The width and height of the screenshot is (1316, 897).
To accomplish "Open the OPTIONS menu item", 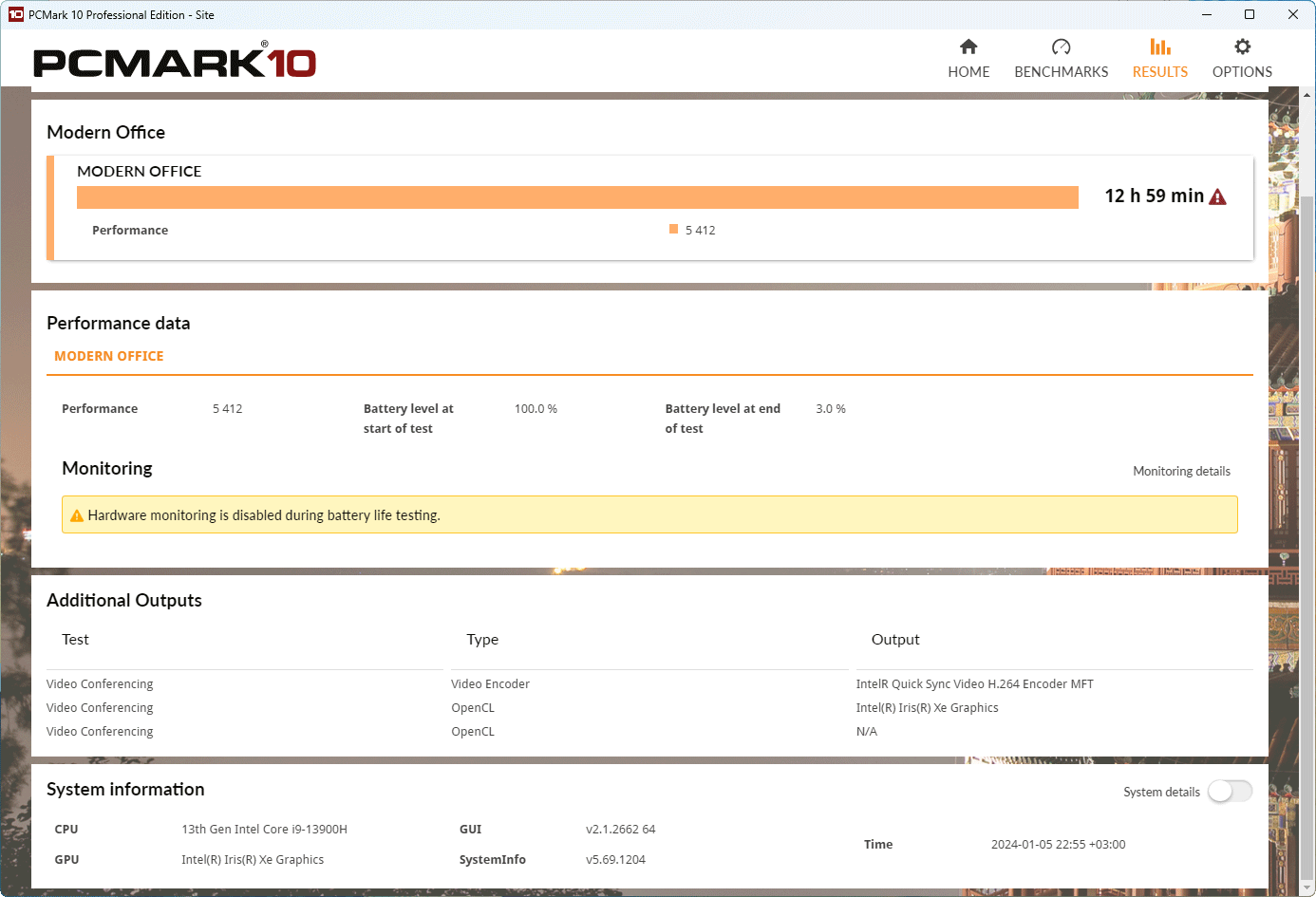I will [1242, 72].
